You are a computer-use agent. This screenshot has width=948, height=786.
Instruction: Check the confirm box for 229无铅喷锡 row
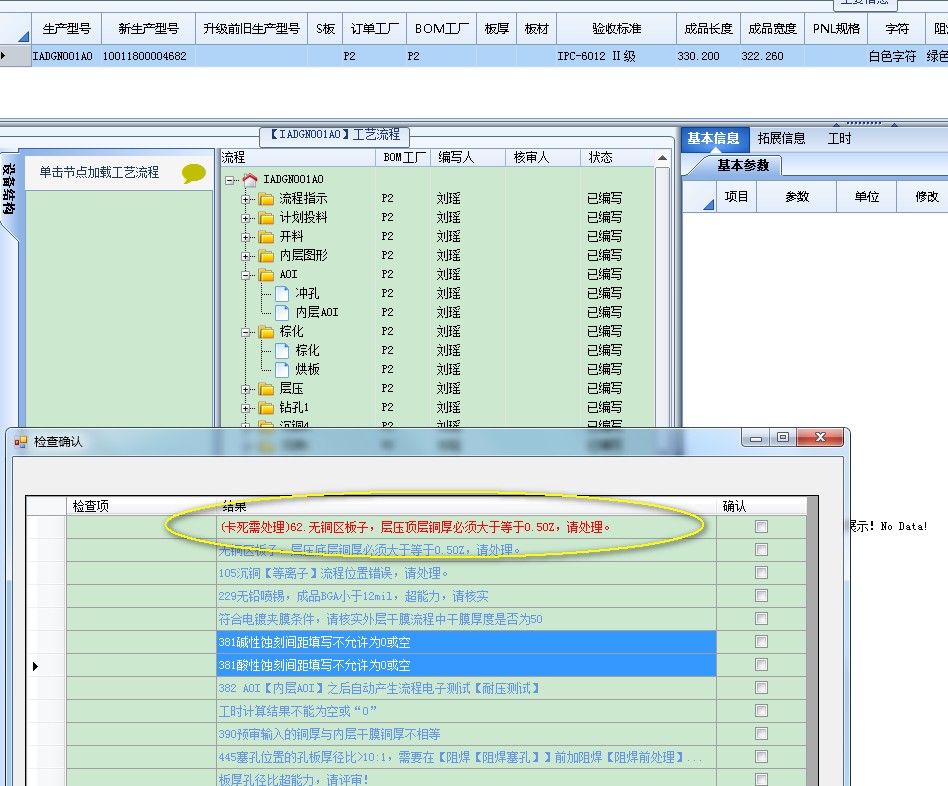click(x=761, y=596)
